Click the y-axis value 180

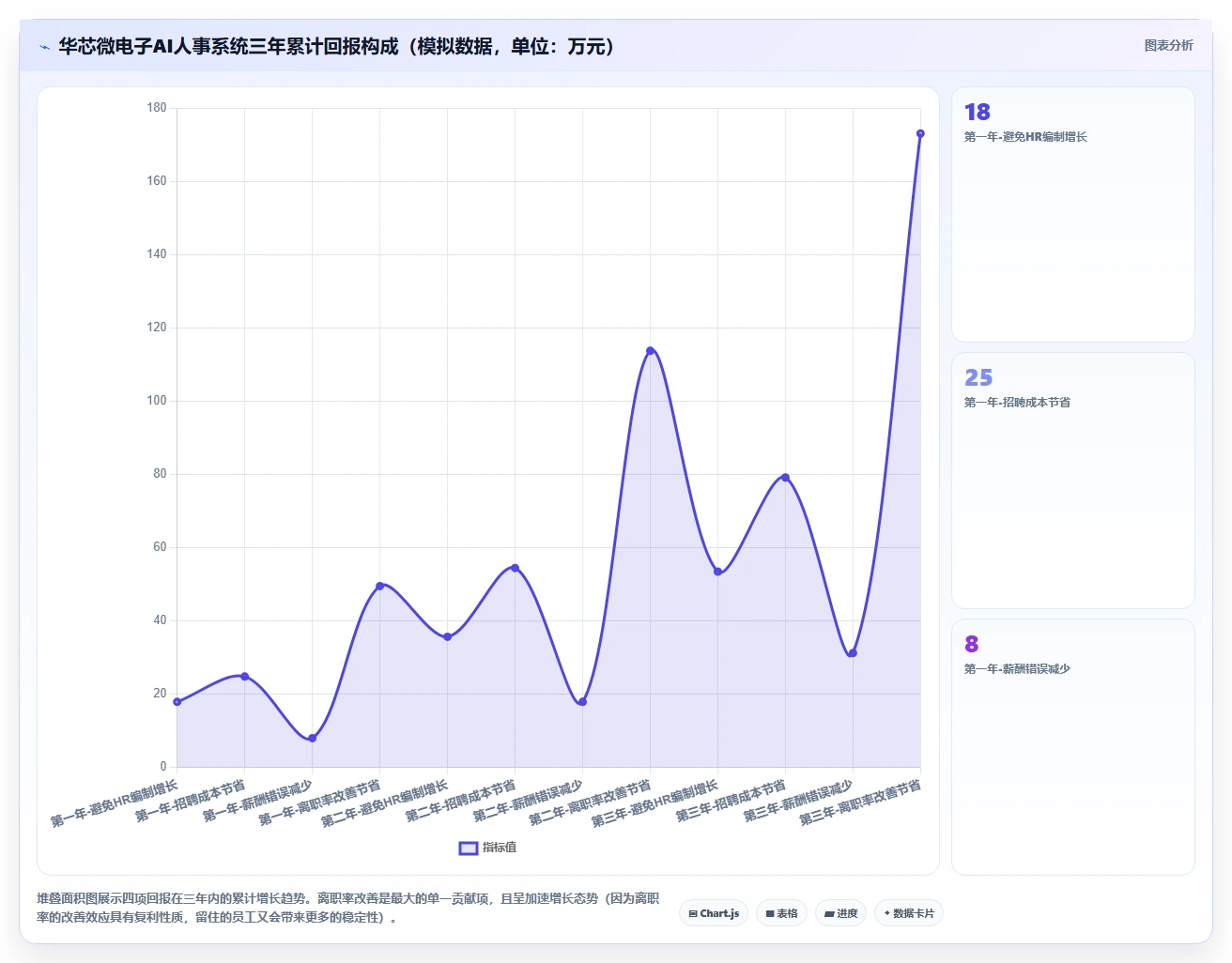156,108
